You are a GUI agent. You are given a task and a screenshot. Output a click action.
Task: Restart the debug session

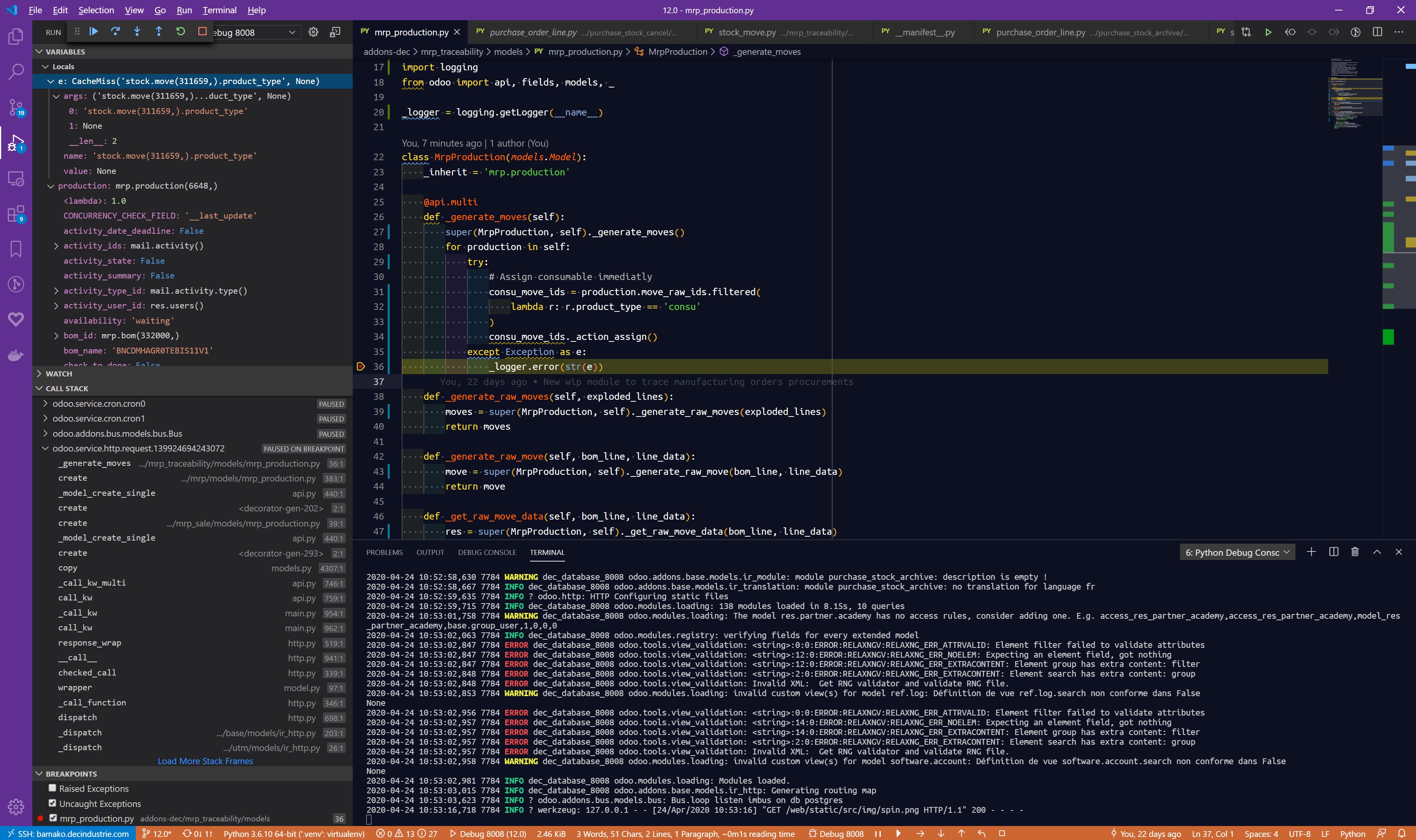pos(180,32)
